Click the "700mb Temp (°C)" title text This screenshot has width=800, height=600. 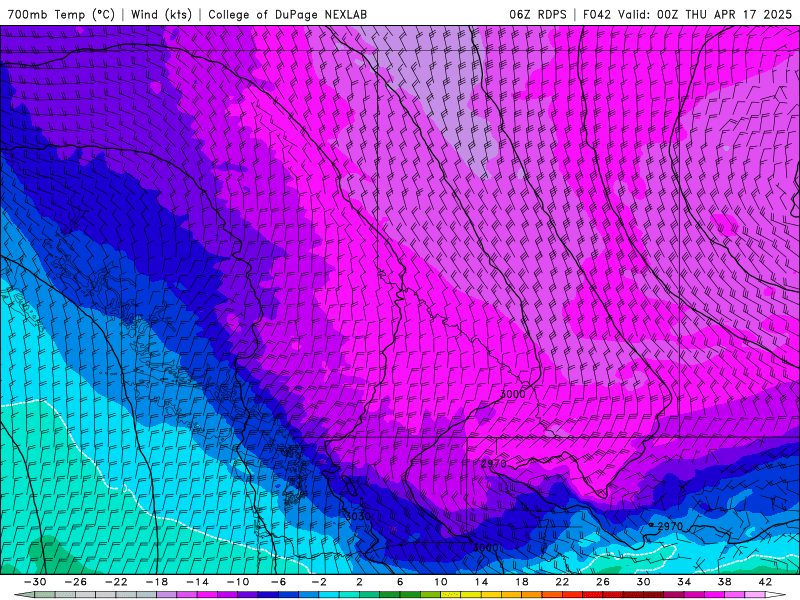point(61,14)
